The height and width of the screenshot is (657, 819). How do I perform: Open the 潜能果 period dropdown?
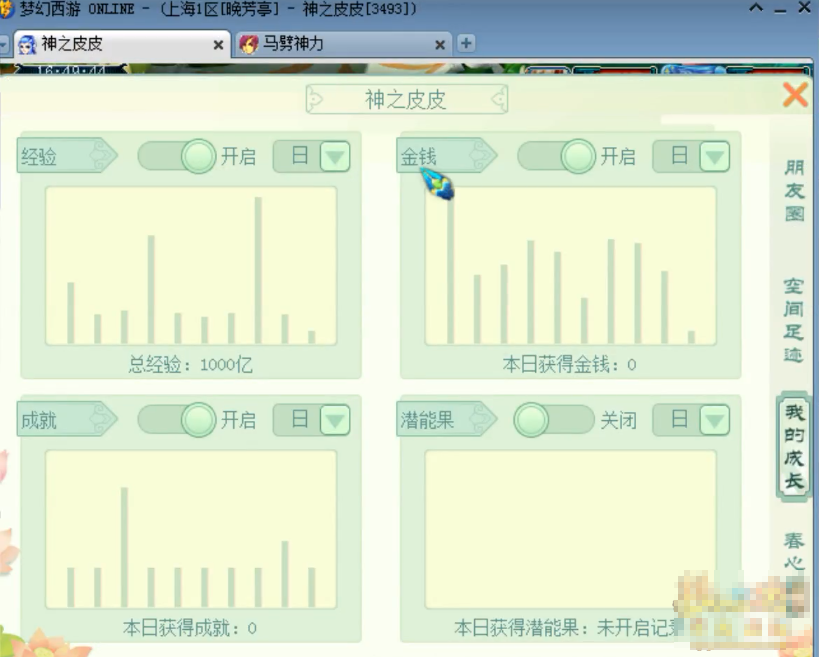(x=715, y=420)
